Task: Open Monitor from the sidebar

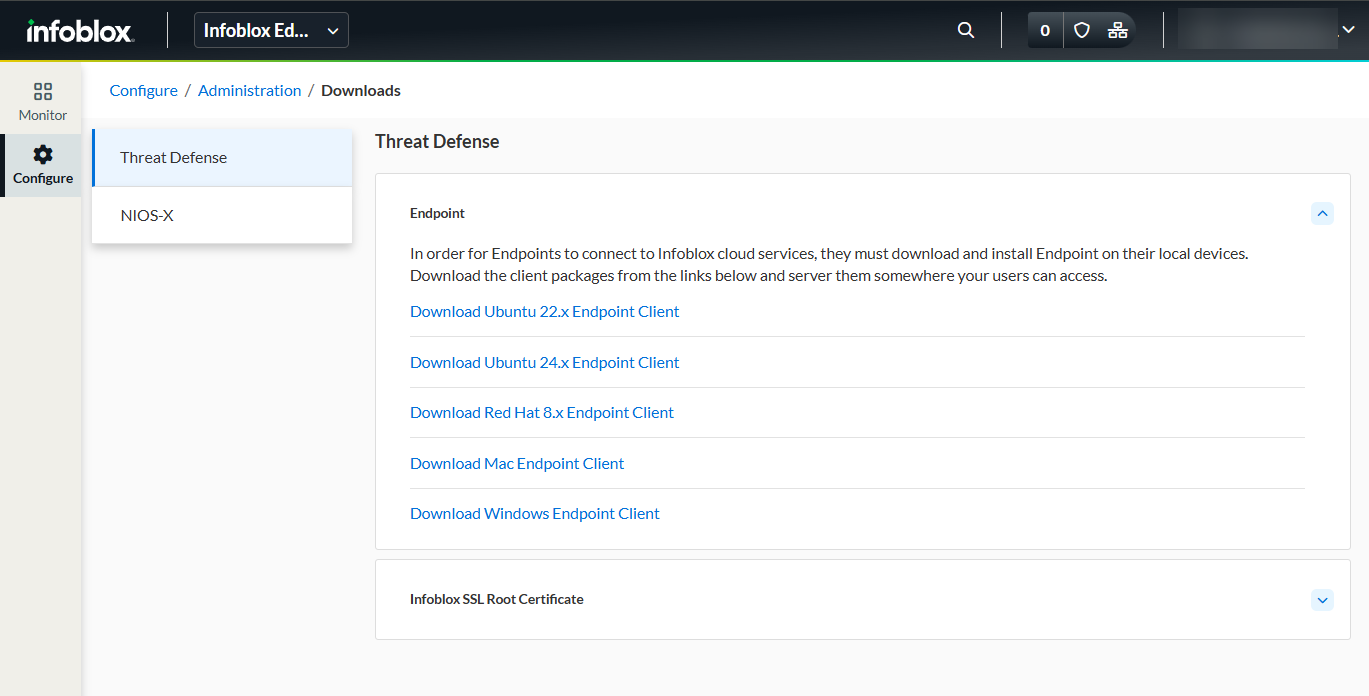Action: tap(43, 102)
